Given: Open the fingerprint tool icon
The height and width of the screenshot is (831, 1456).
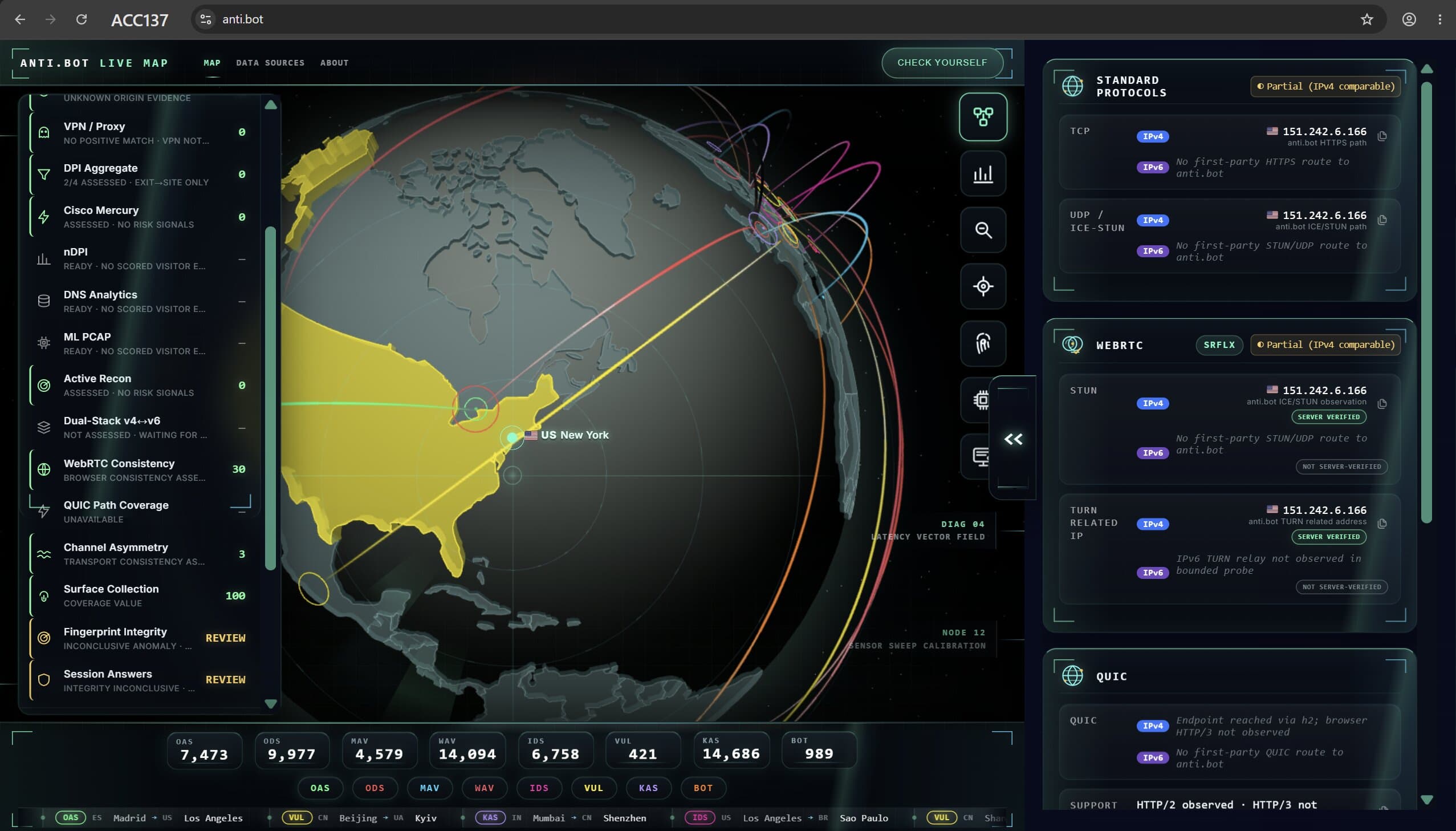Looking at the screenshot, I should (x=983, y=343).
